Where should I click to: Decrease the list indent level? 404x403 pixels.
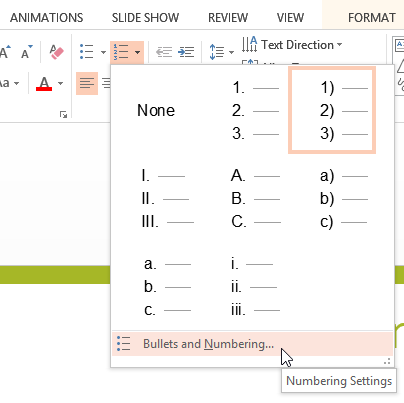click(164, 52)
